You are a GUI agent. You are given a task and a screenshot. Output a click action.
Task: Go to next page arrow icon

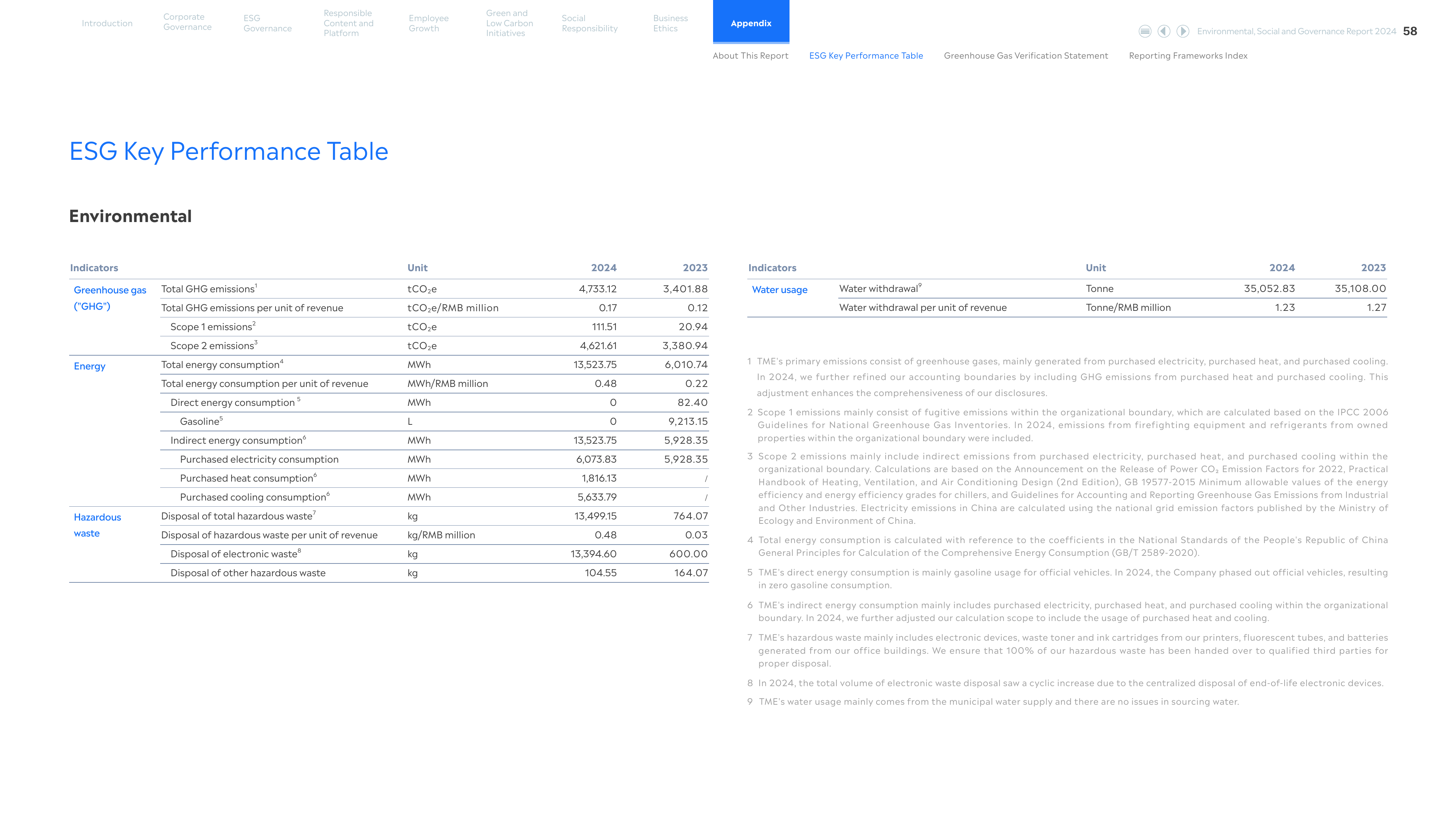[x=1183, y=31]
